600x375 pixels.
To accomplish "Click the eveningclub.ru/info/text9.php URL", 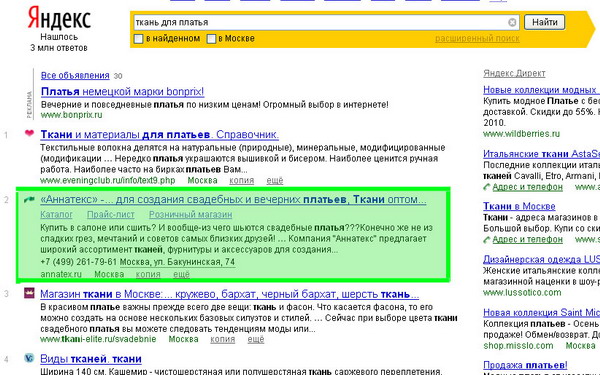I will [x=108, y=180].
